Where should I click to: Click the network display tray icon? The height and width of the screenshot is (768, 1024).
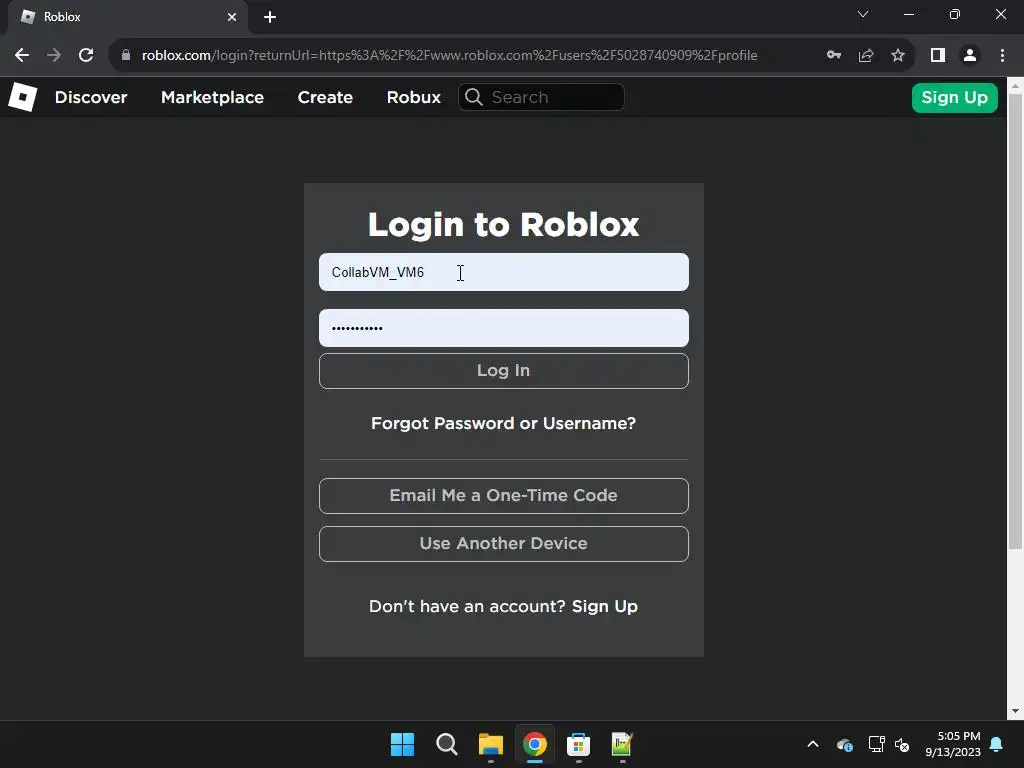tap(876, 744)
